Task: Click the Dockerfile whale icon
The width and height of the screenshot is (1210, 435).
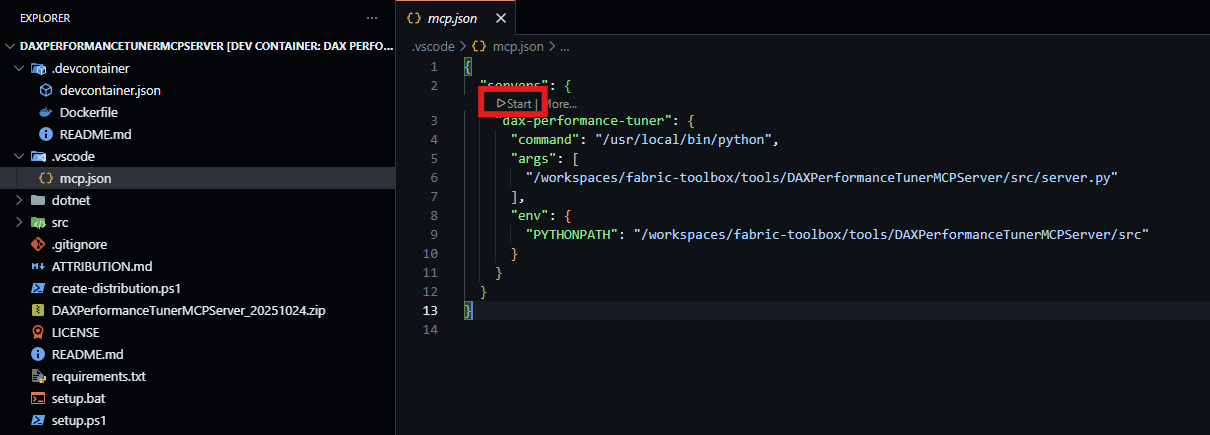Action: [x=45, y=112]
